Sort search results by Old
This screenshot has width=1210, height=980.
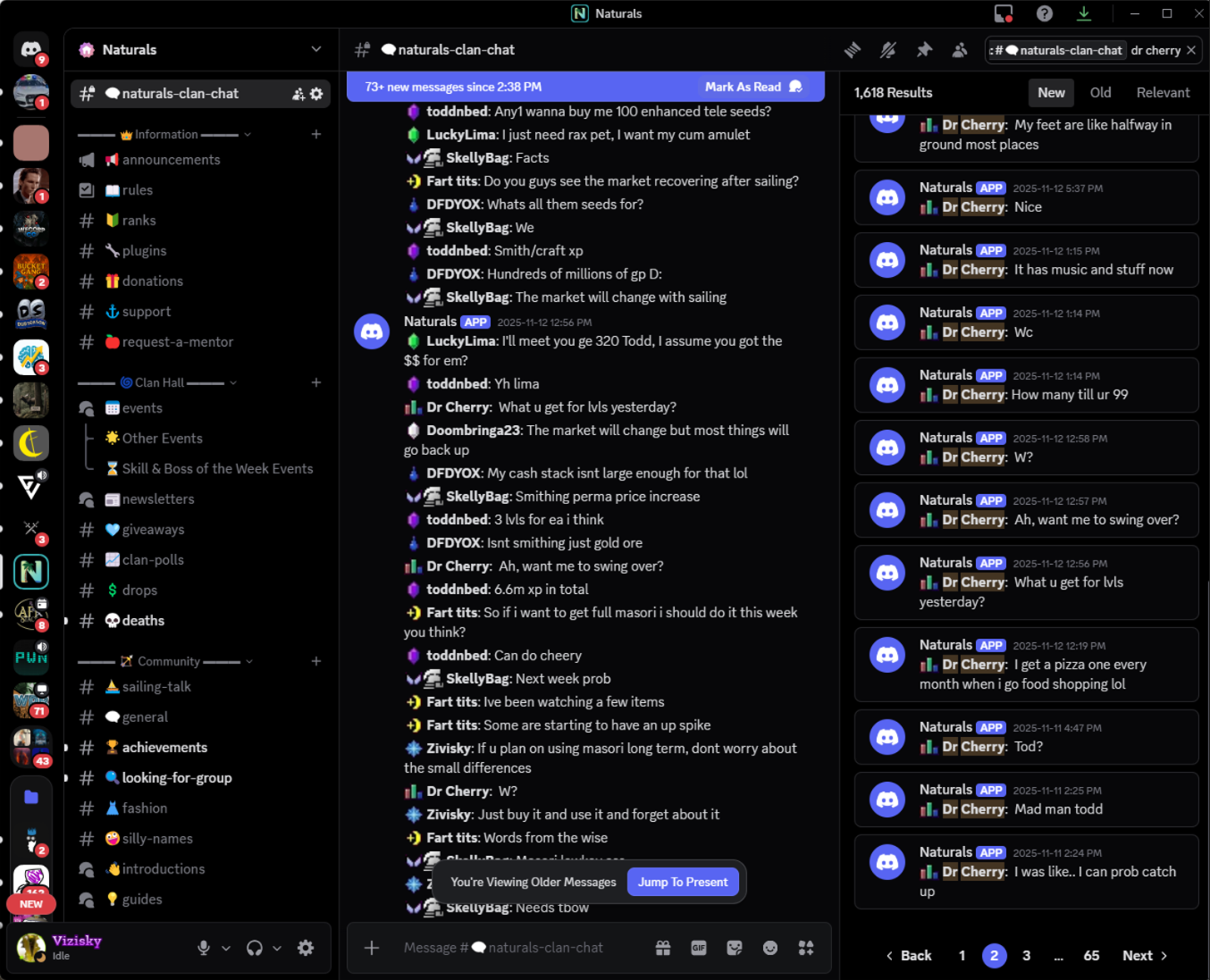pos(1100,93)
